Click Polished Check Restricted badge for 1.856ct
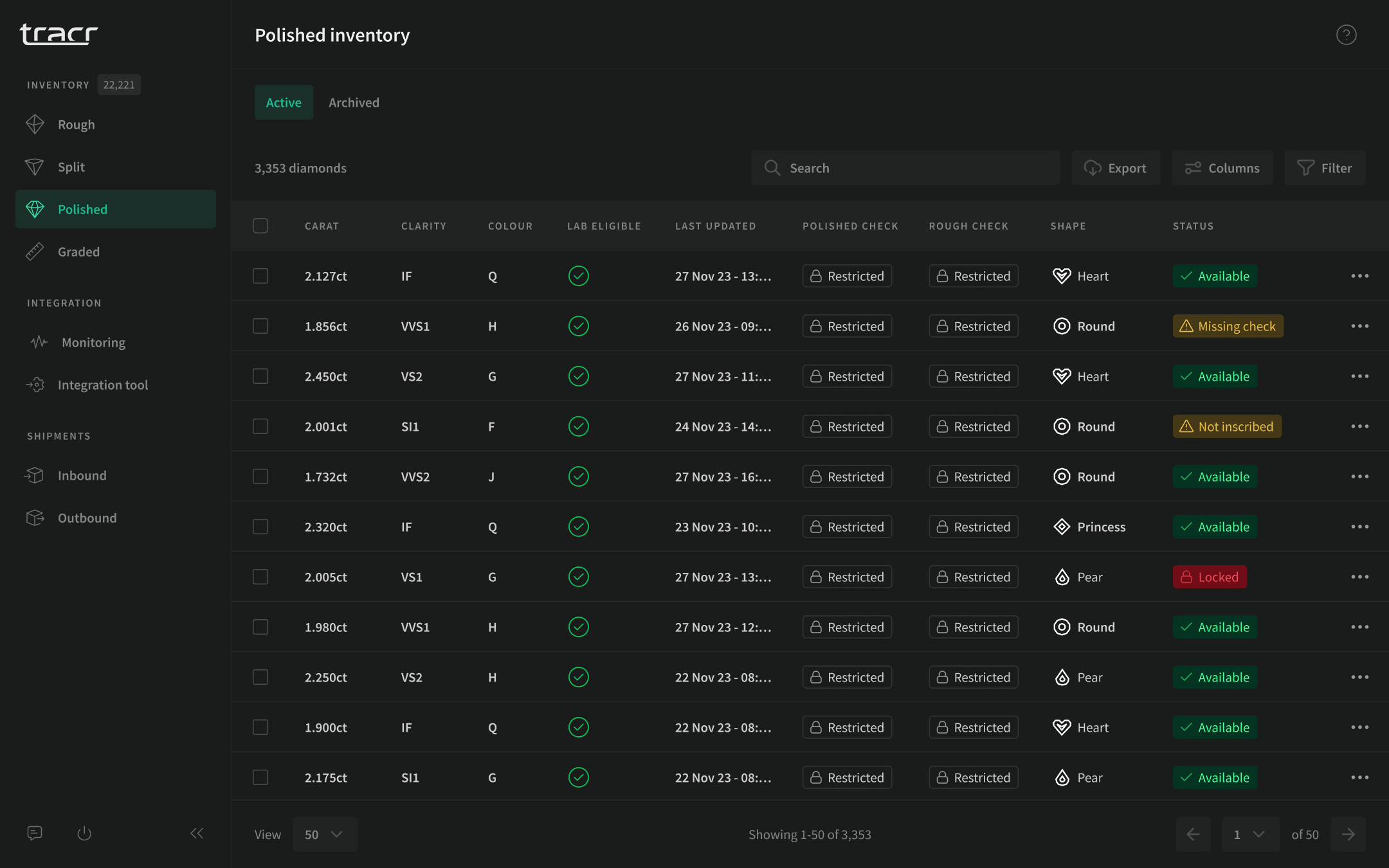The height and width of the screenshot is (868, 1389). (x=847, y=326)
